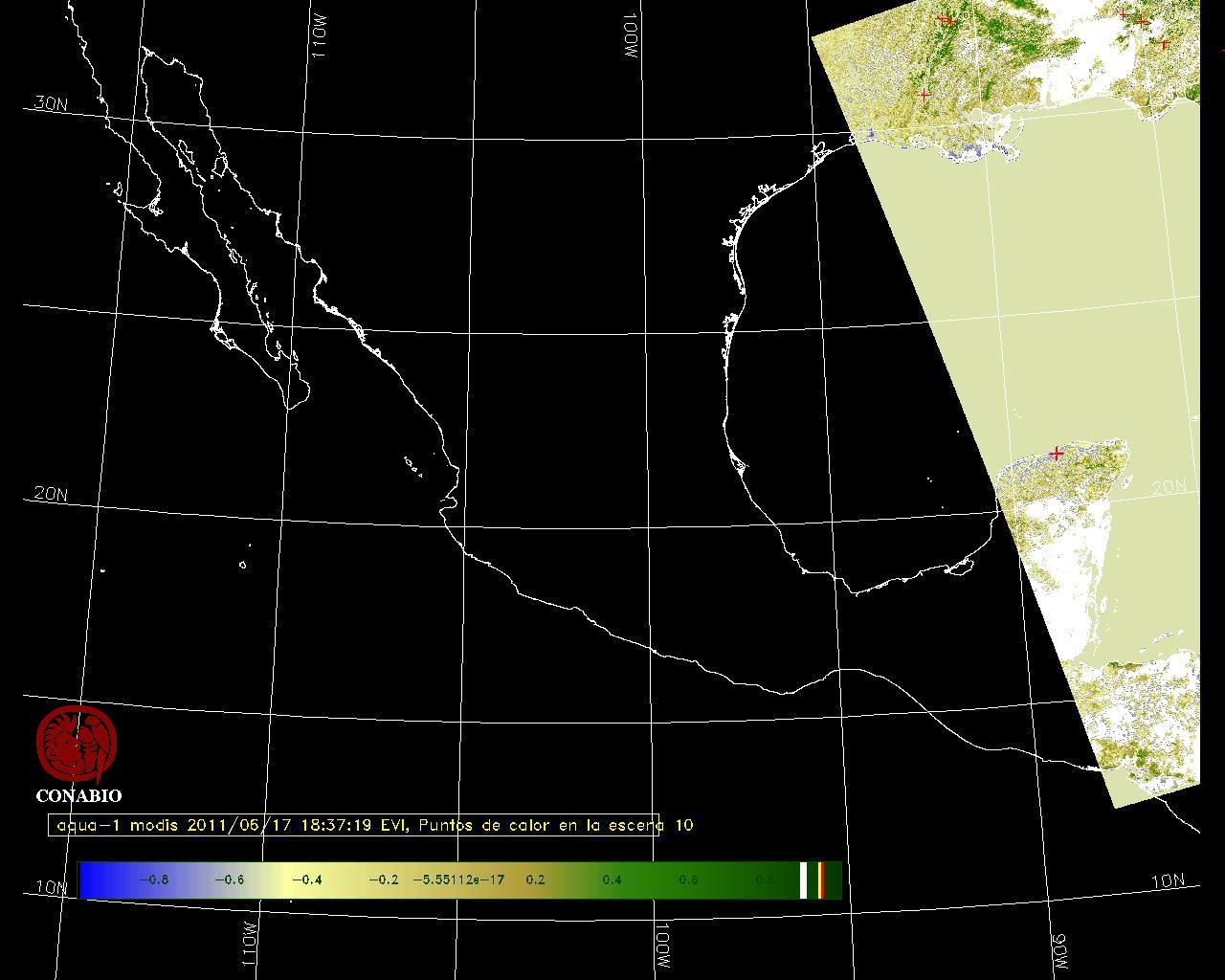Click the red hotspot cross on Yucatán Peninsula

click(1057, 454)
